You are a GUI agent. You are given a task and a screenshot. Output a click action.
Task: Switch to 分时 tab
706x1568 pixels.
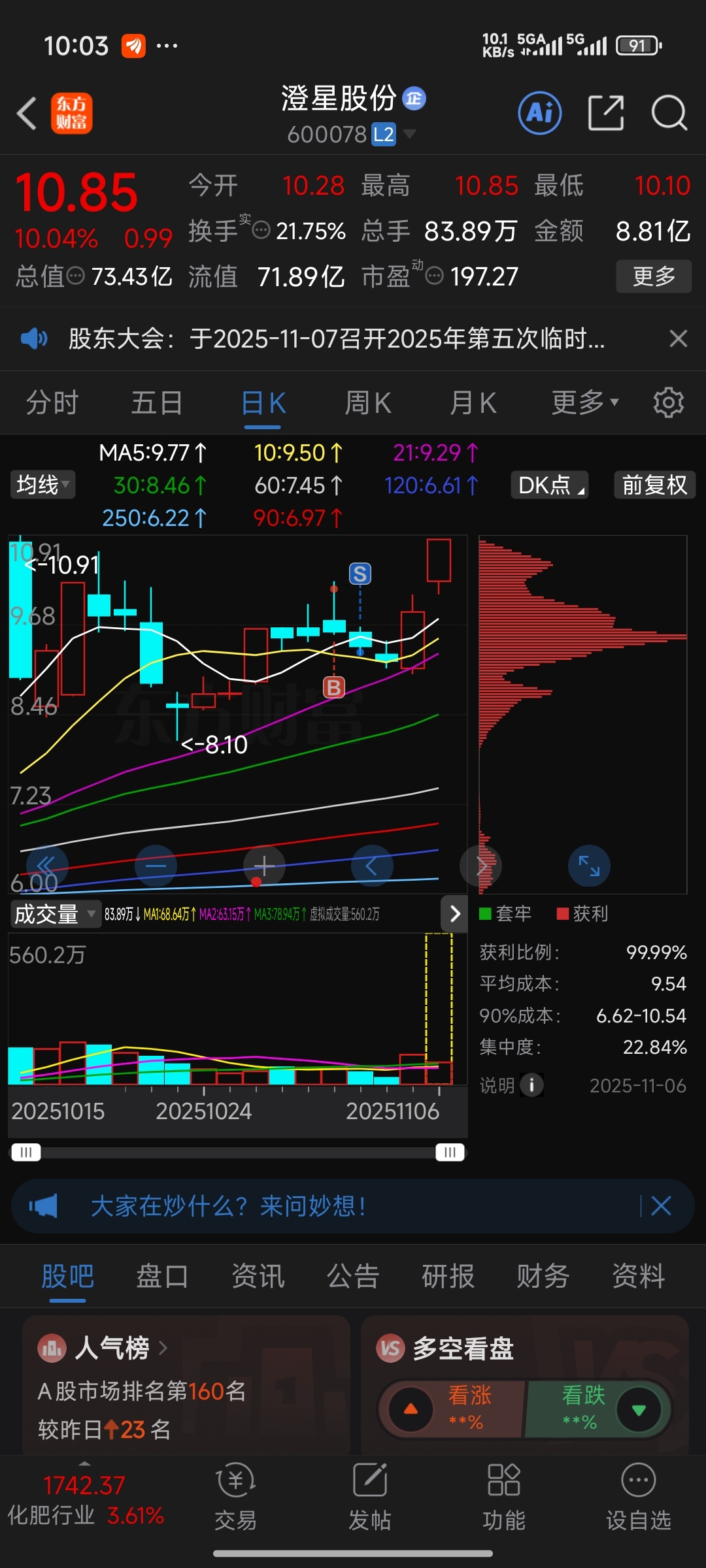pos(52,402)
